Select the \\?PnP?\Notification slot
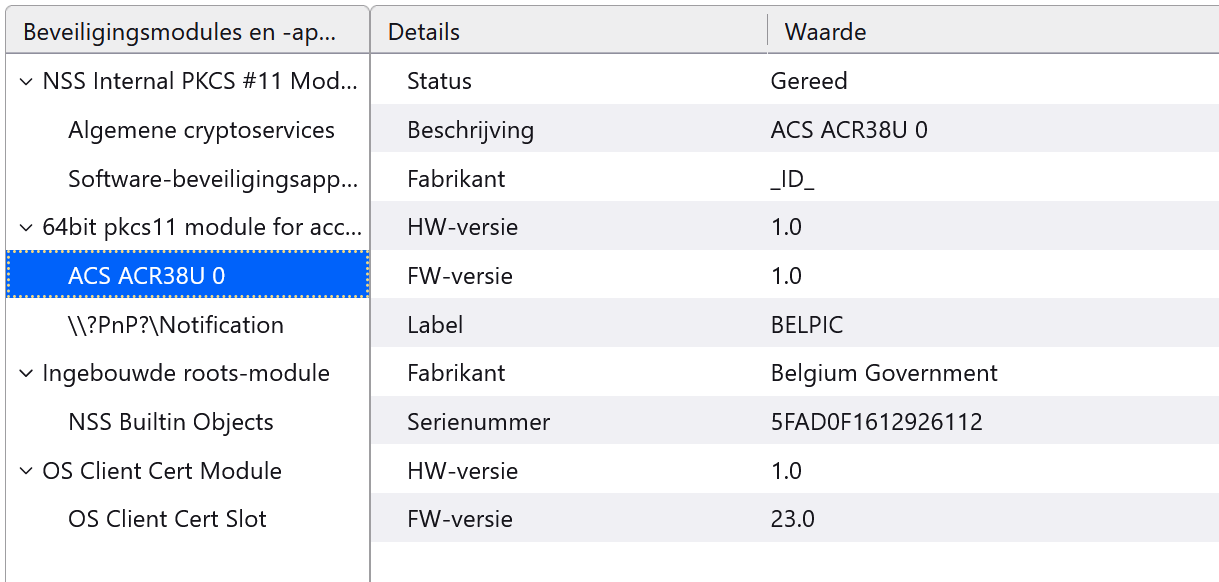Image resolution: width=1219 pixels, height=582 pixels. click(x=175, y=325)
